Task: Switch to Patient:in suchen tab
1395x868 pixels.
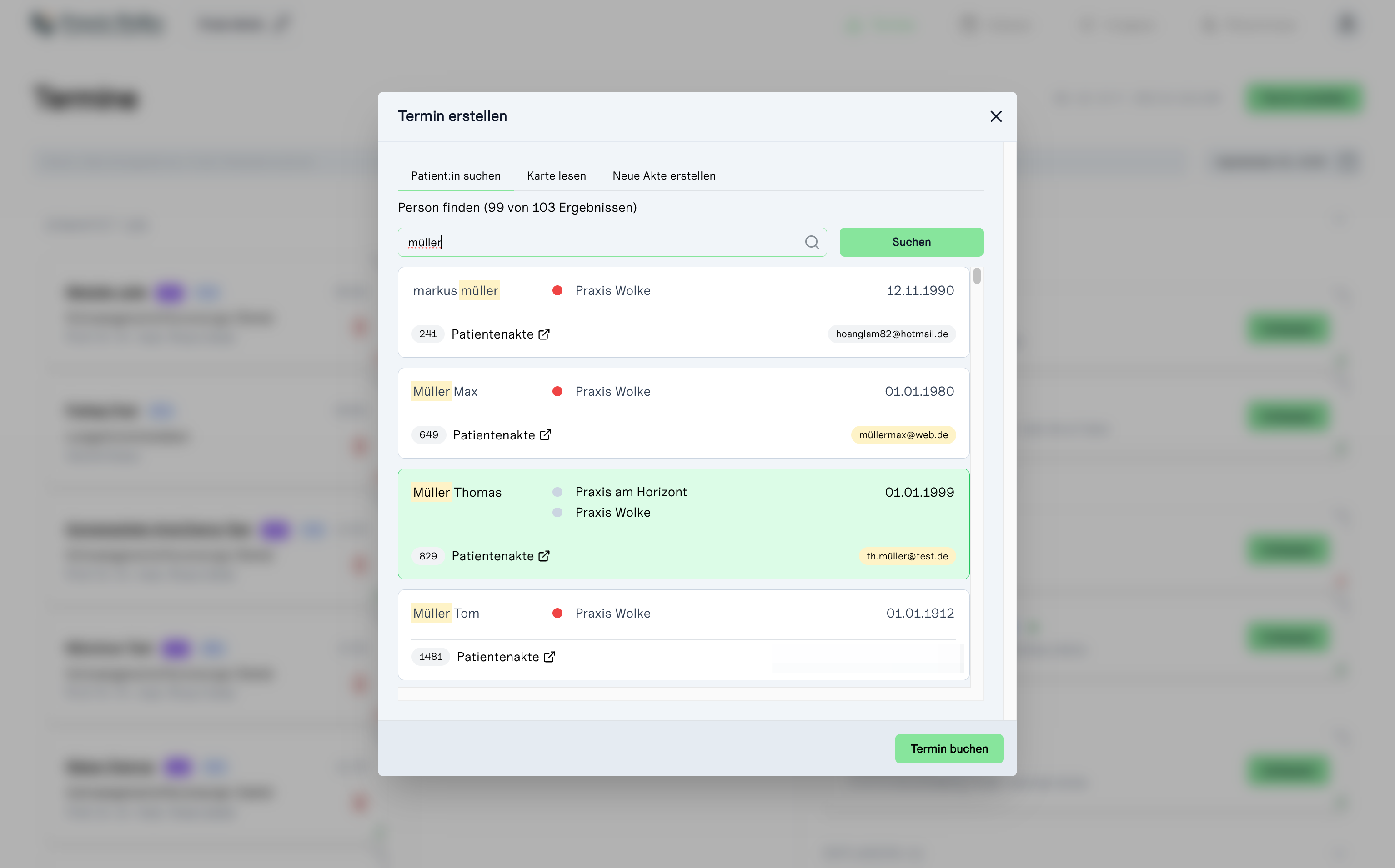Action: pos(456,176)
